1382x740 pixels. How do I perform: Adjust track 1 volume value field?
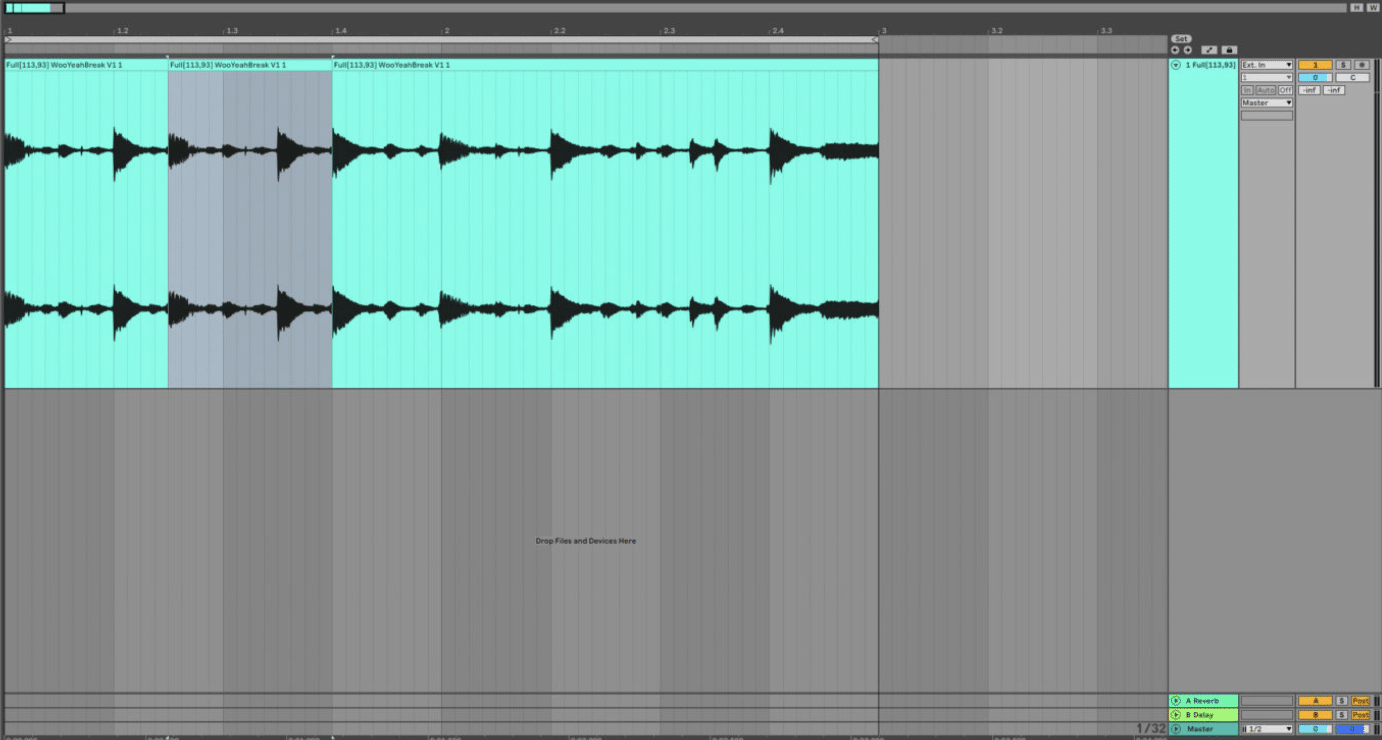pos(1315,77)
